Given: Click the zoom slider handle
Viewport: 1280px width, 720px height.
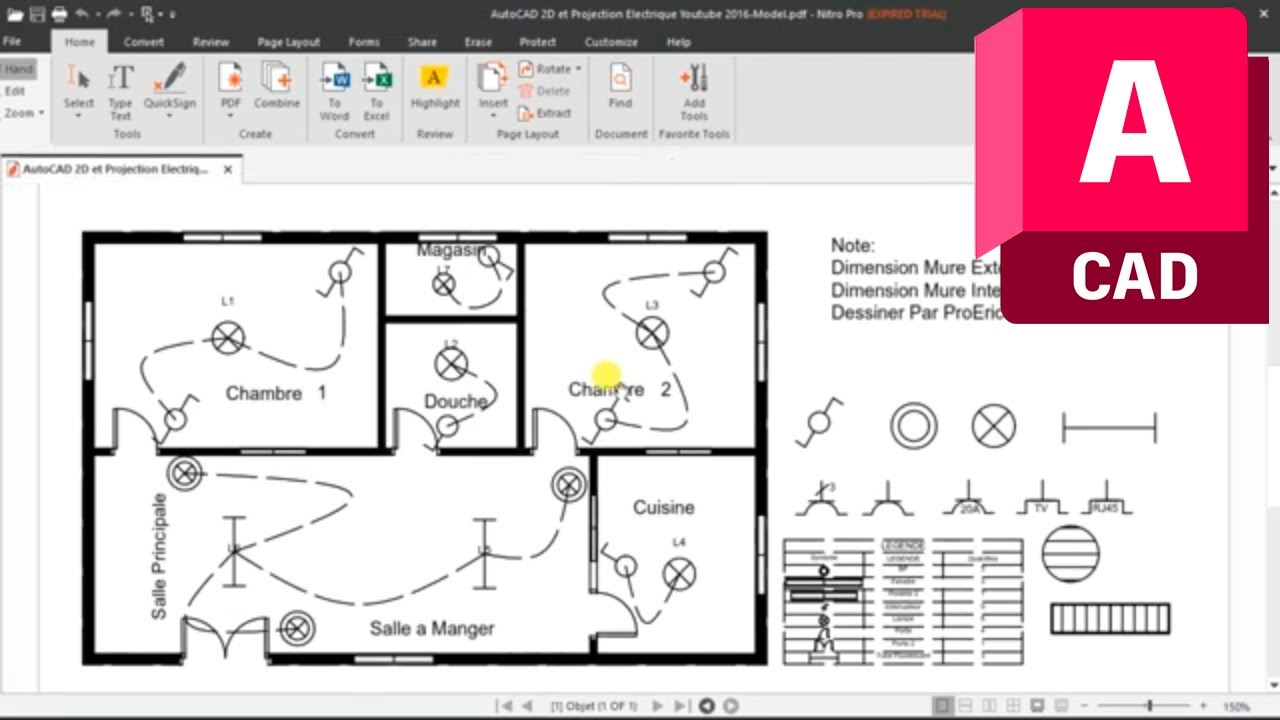Looking at the screenshot, I should coord(1150,706).
